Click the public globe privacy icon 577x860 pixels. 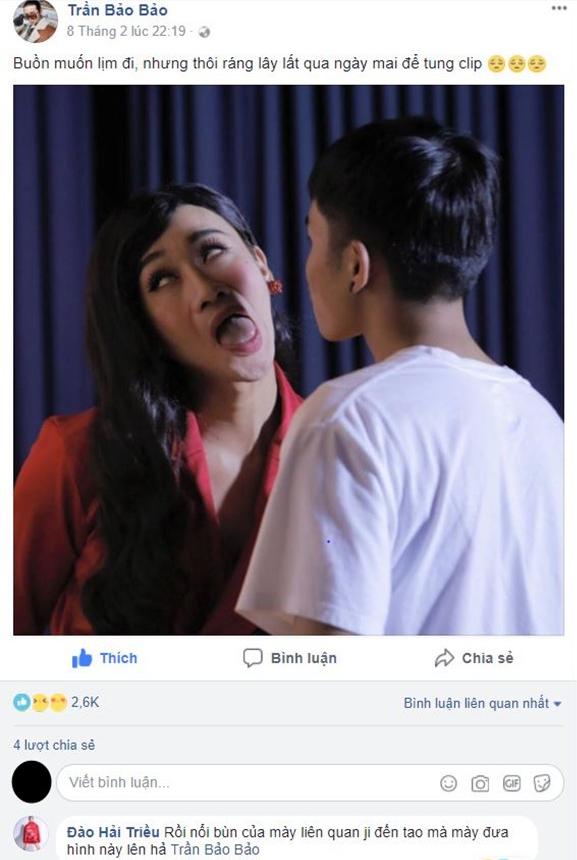coord(204,32)
